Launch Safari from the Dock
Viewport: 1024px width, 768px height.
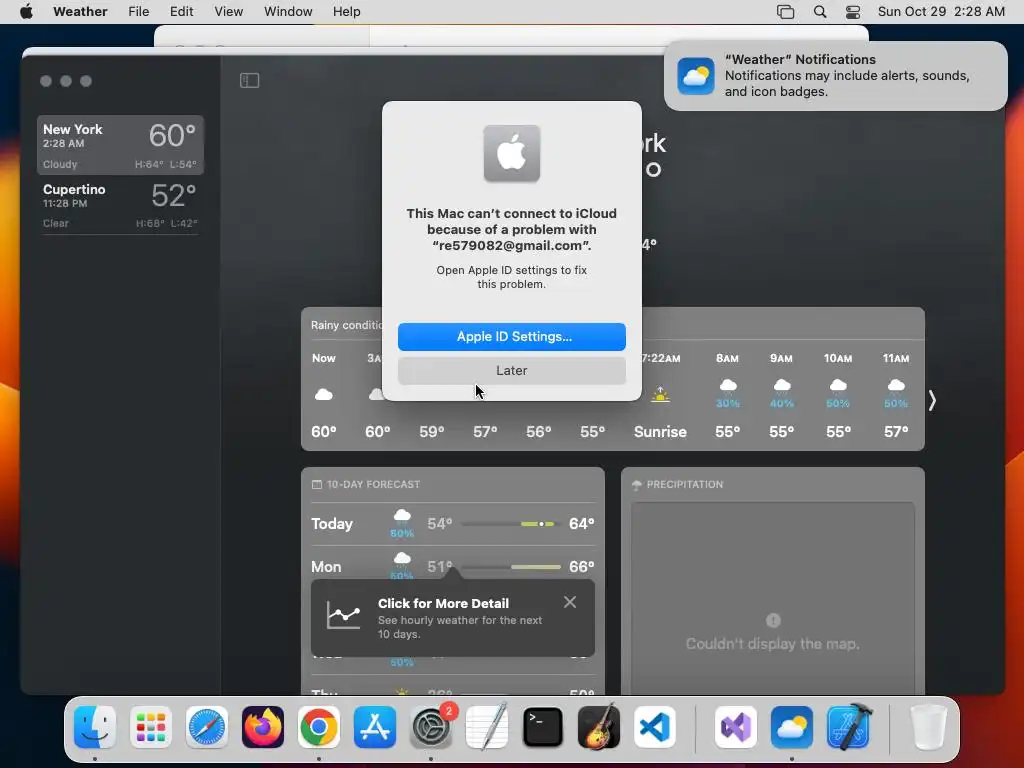point(207,727)
